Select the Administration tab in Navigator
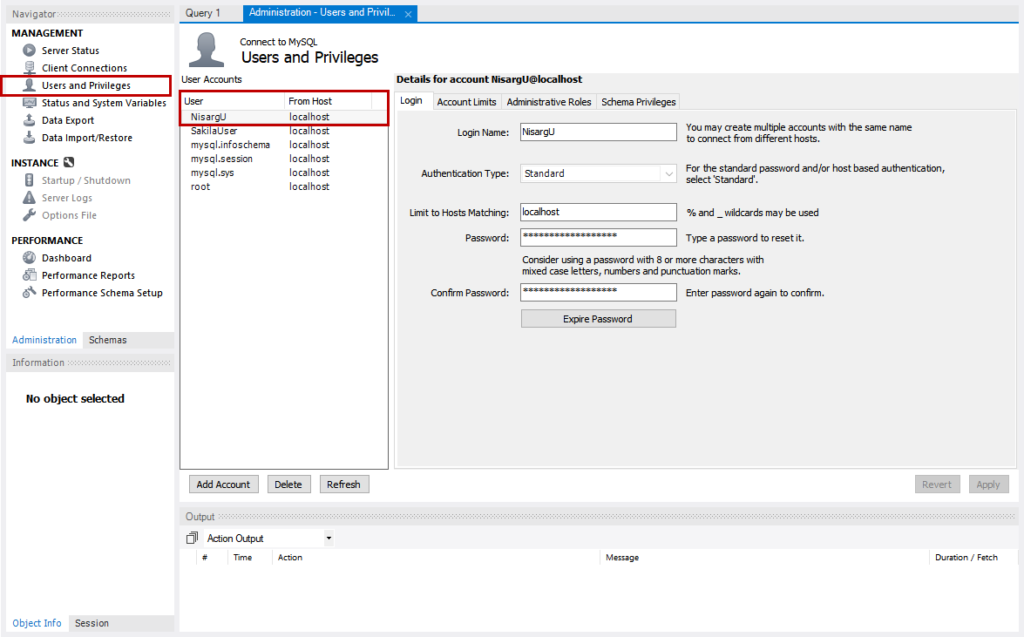The height and width of the screenshot is (637, 1024). pos(44,340)
